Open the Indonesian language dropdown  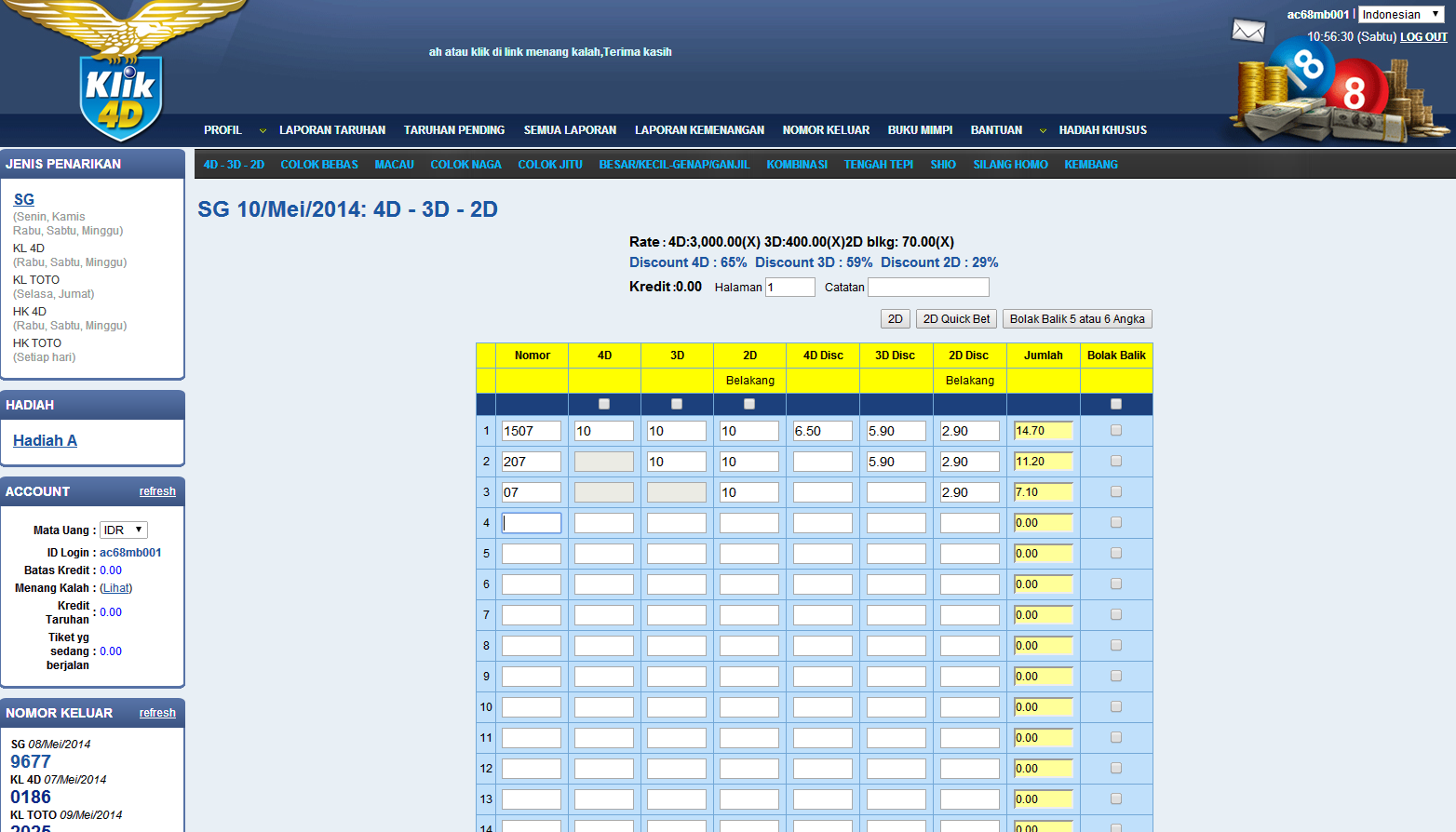[x=1401, y=15]
